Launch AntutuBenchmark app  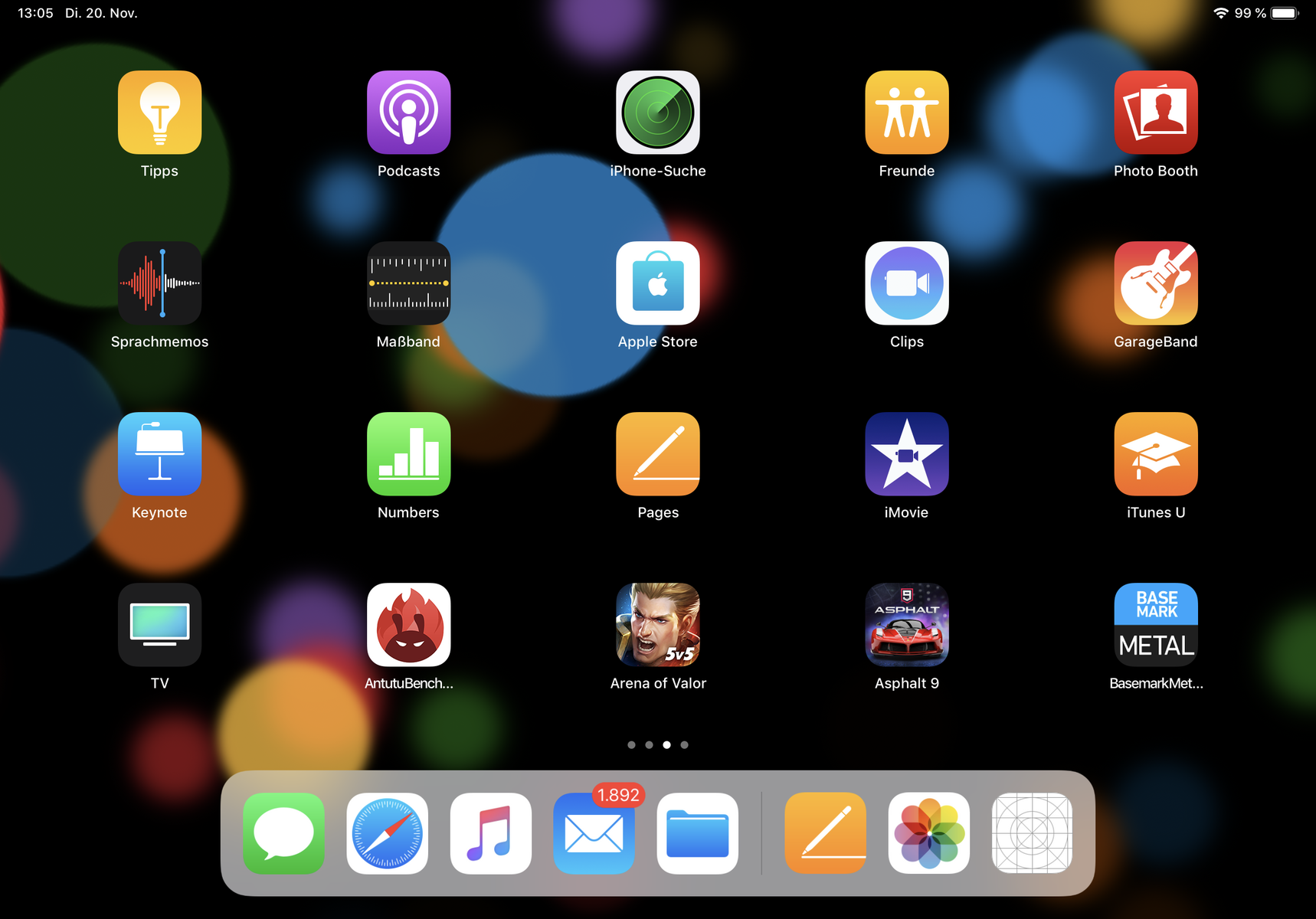408,625
